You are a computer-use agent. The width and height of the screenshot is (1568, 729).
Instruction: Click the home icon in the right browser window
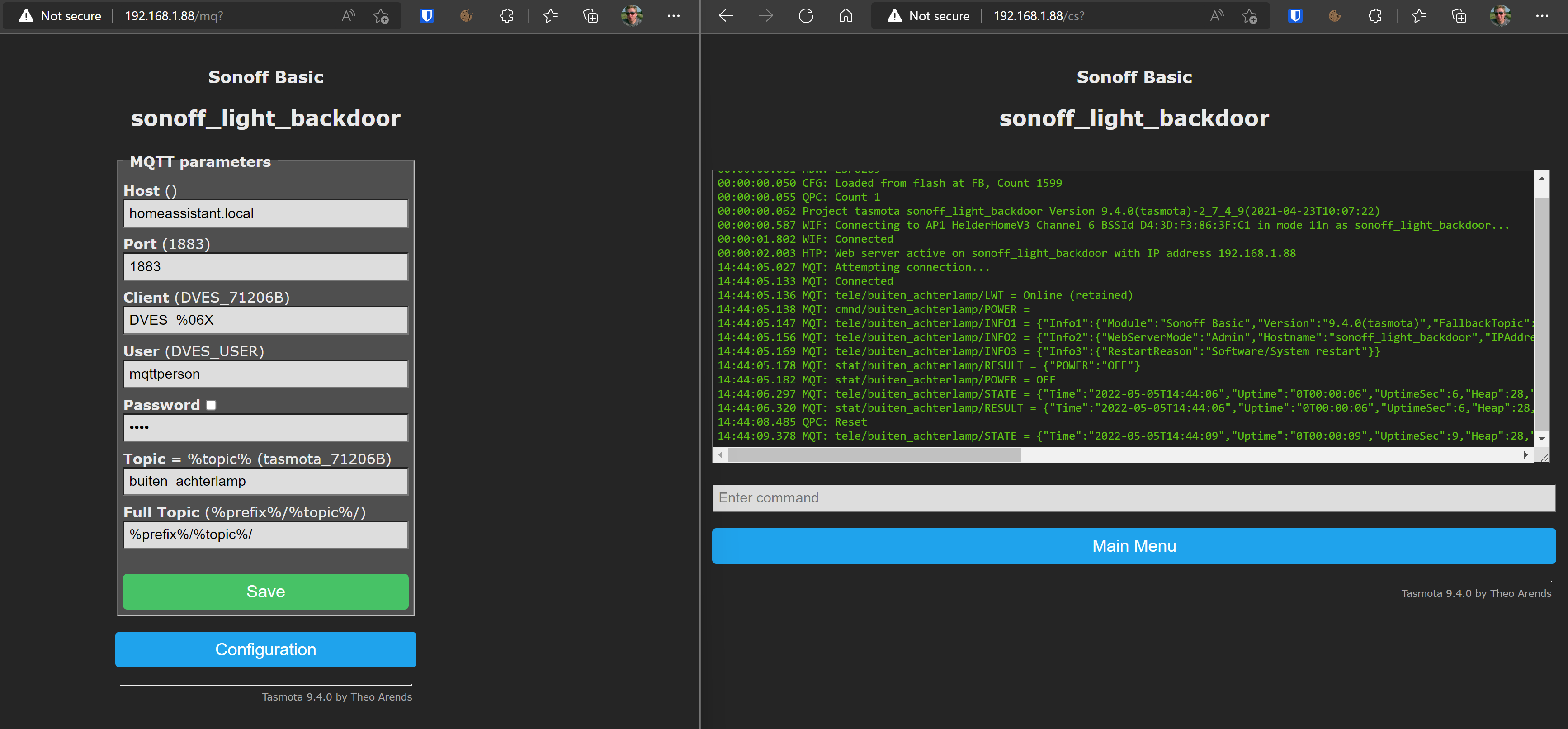pos(845,16)
